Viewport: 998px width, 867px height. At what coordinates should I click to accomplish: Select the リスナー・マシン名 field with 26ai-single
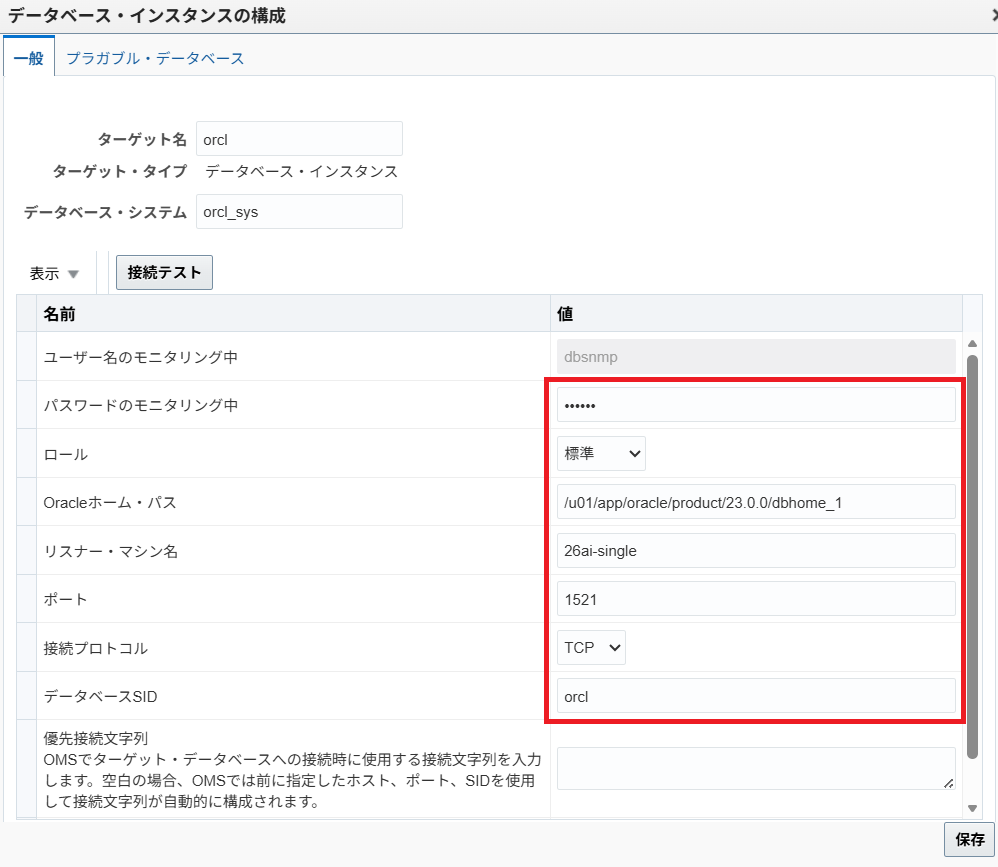coord(755,550)
